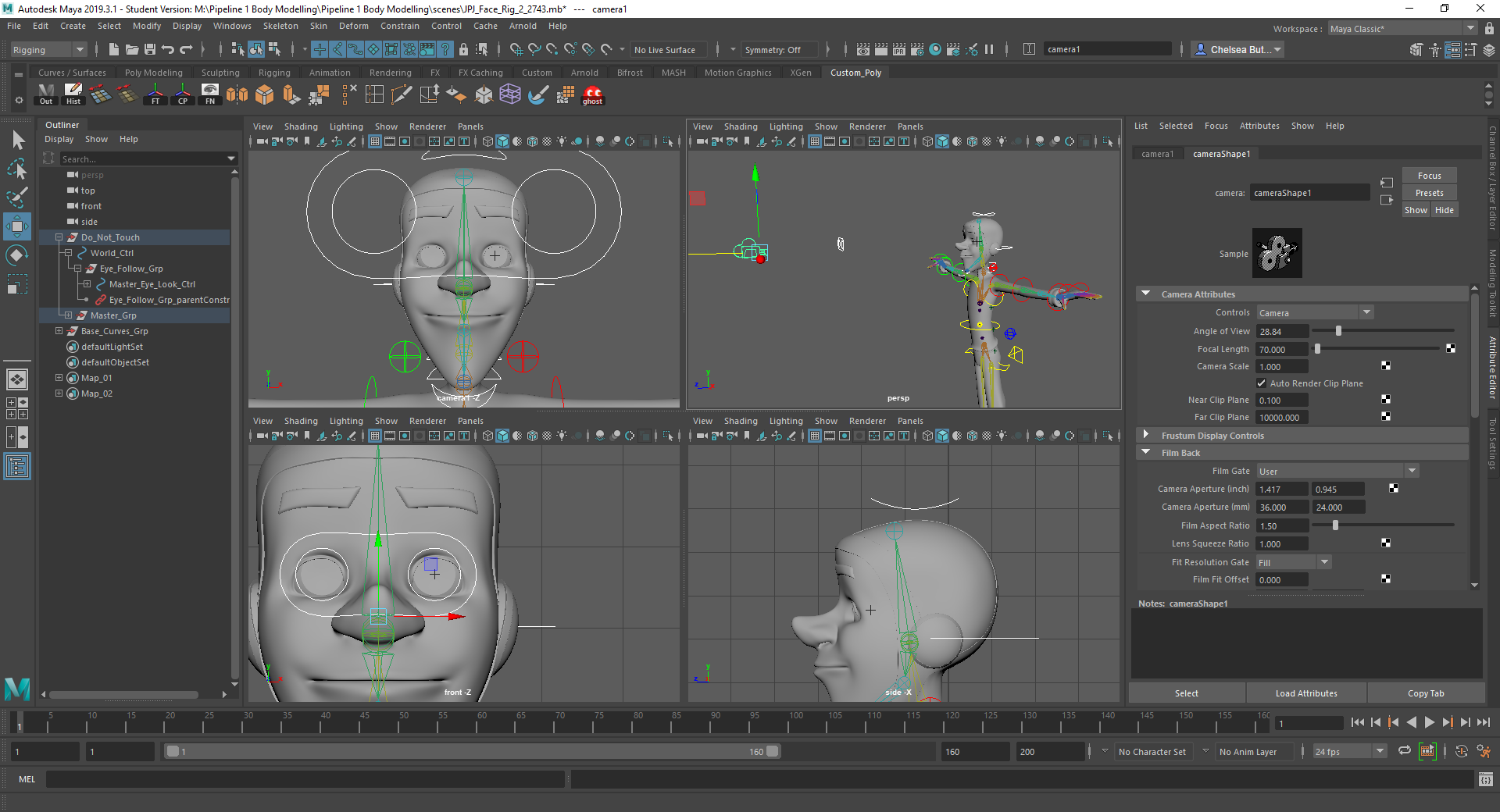The width and height of the screenshot is (1500, 812).
Task: Click the Copy Tab button
Action: click(x=1426, y=693)
